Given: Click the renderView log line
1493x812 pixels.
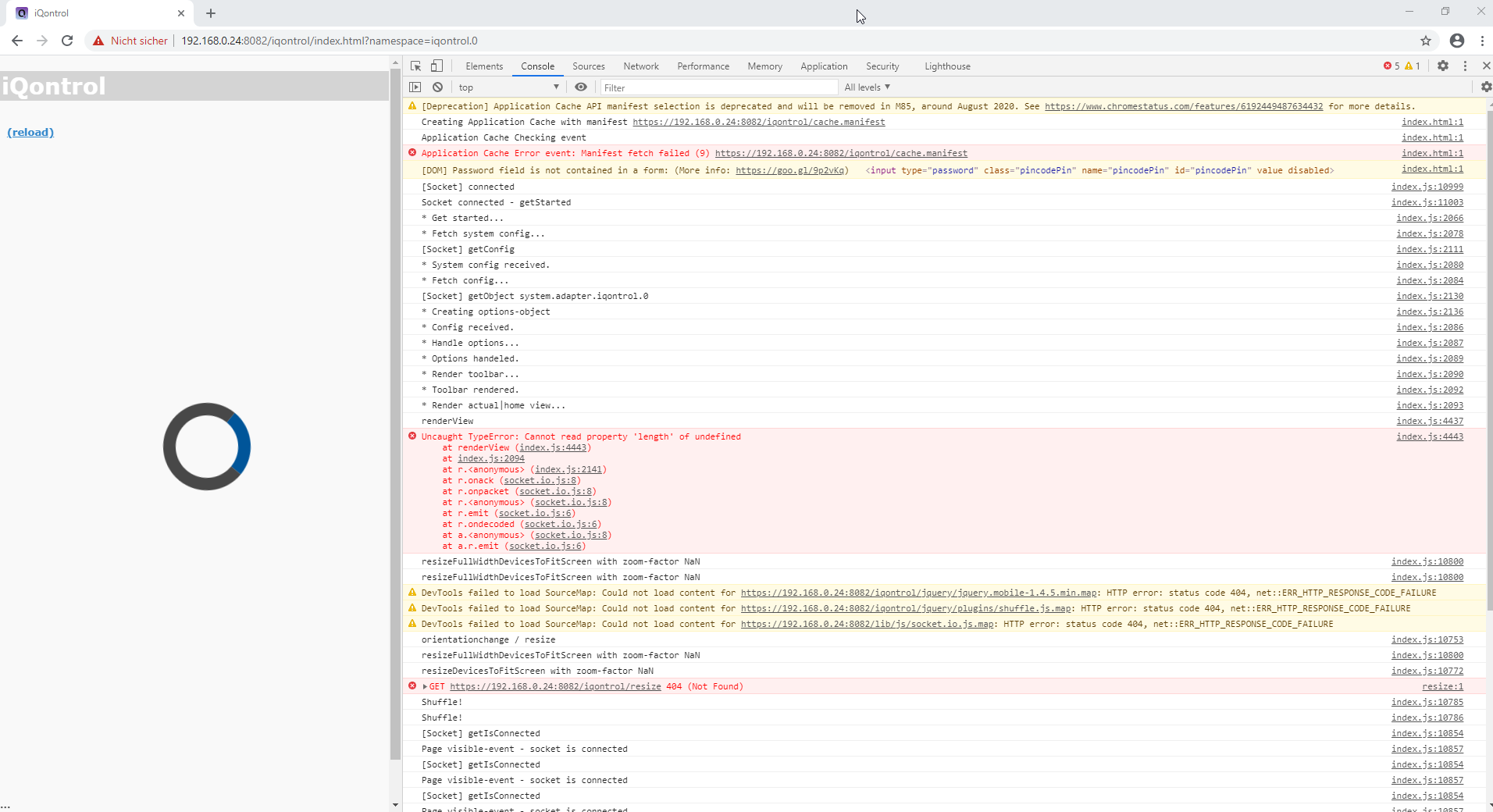Looking at the screenshot, I should [x=447, y=421].
